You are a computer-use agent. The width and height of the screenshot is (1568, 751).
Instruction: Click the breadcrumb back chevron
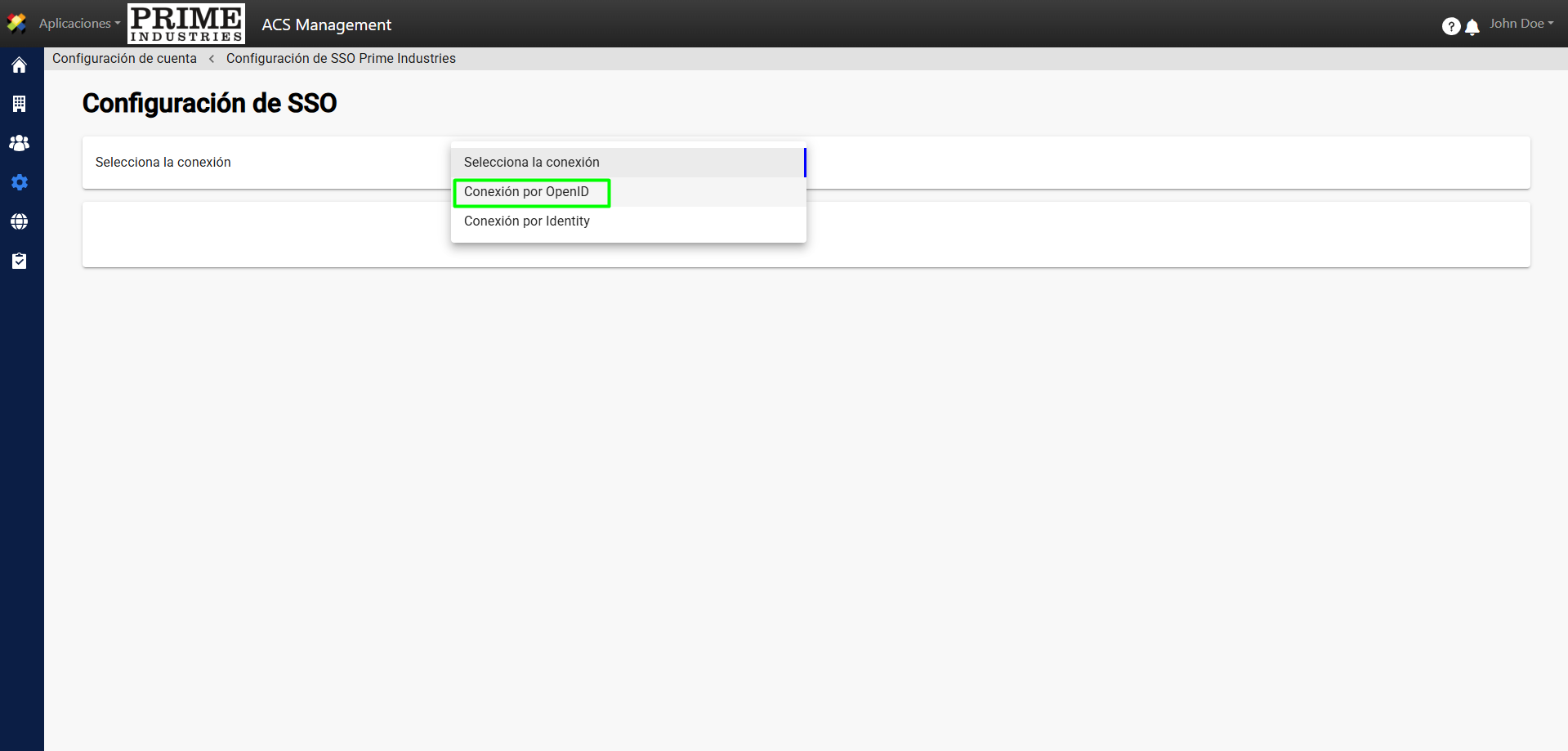coord(212,59)
